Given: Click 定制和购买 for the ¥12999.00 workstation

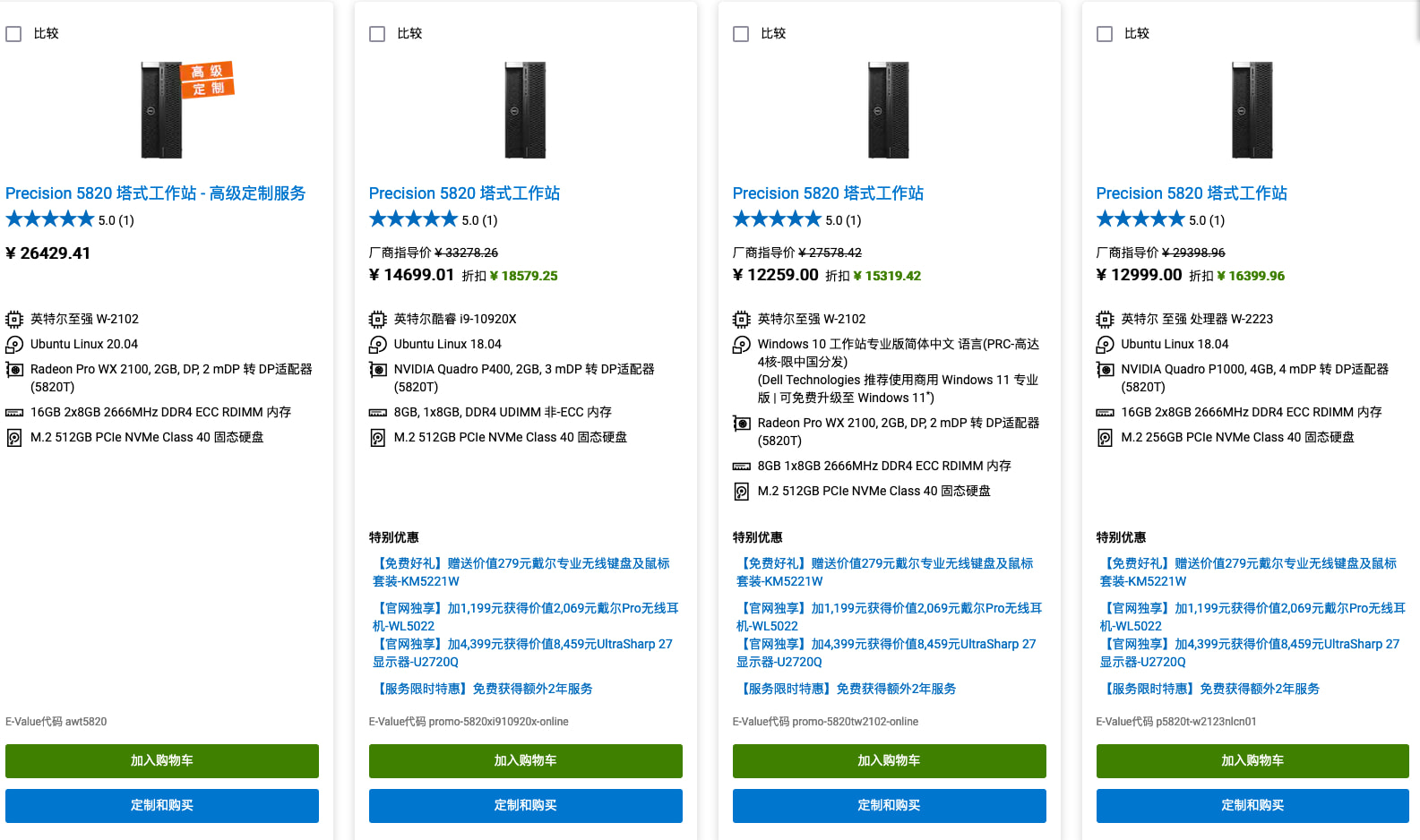Looking at the screenshot, I should [x=1252, y=806].
